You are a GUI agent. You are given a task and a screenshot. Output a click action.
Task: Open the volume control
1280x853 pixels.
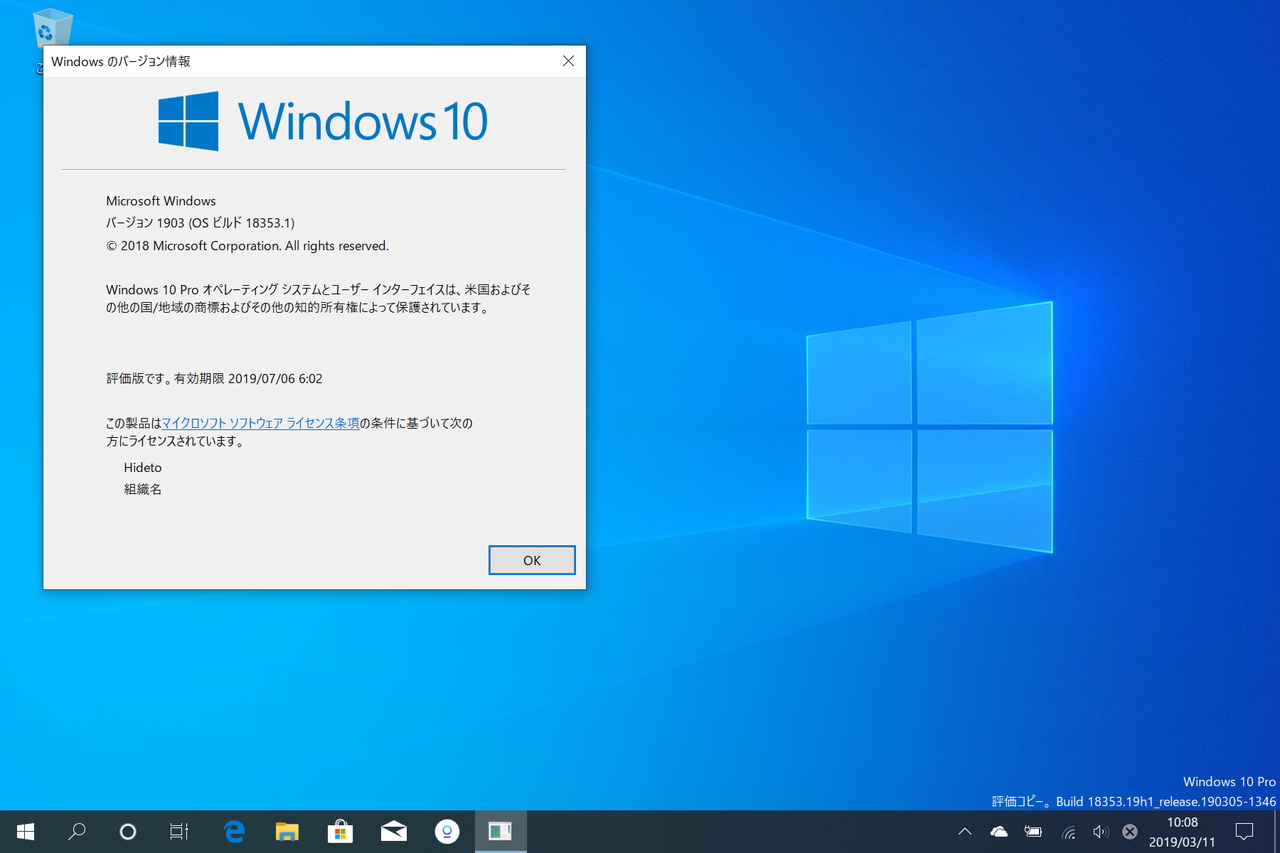(1100, 831)
